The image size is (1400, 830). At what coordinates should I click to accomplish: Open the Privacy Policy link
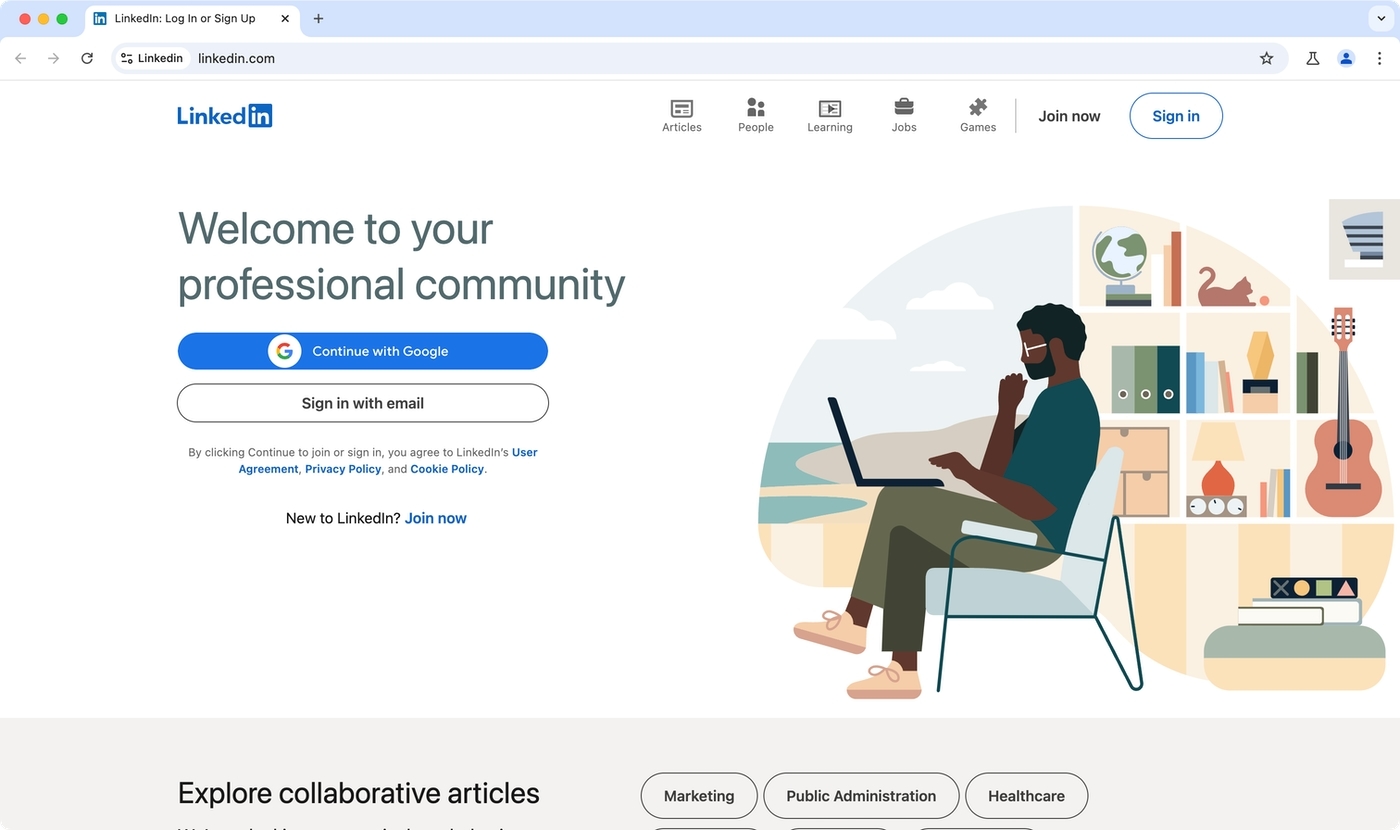[x=343, y=469]
